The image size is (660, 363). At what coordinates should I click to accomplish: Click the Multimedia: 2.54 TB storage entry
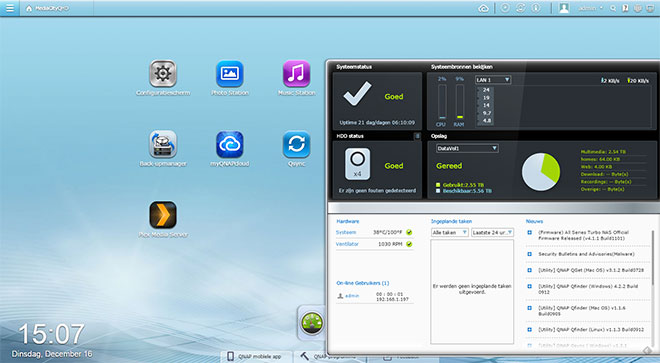point(603,152)
